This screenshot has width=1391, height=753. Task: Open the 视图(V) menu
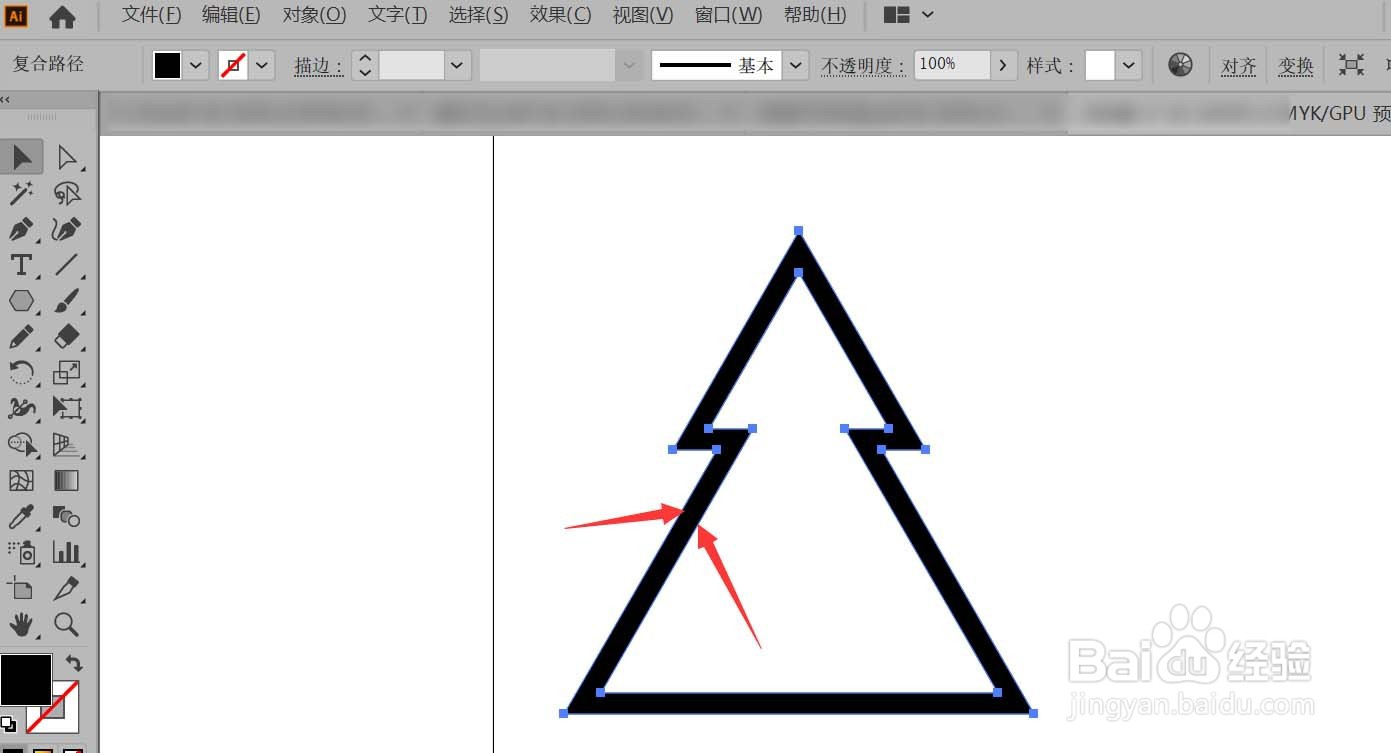click(643, 15)
